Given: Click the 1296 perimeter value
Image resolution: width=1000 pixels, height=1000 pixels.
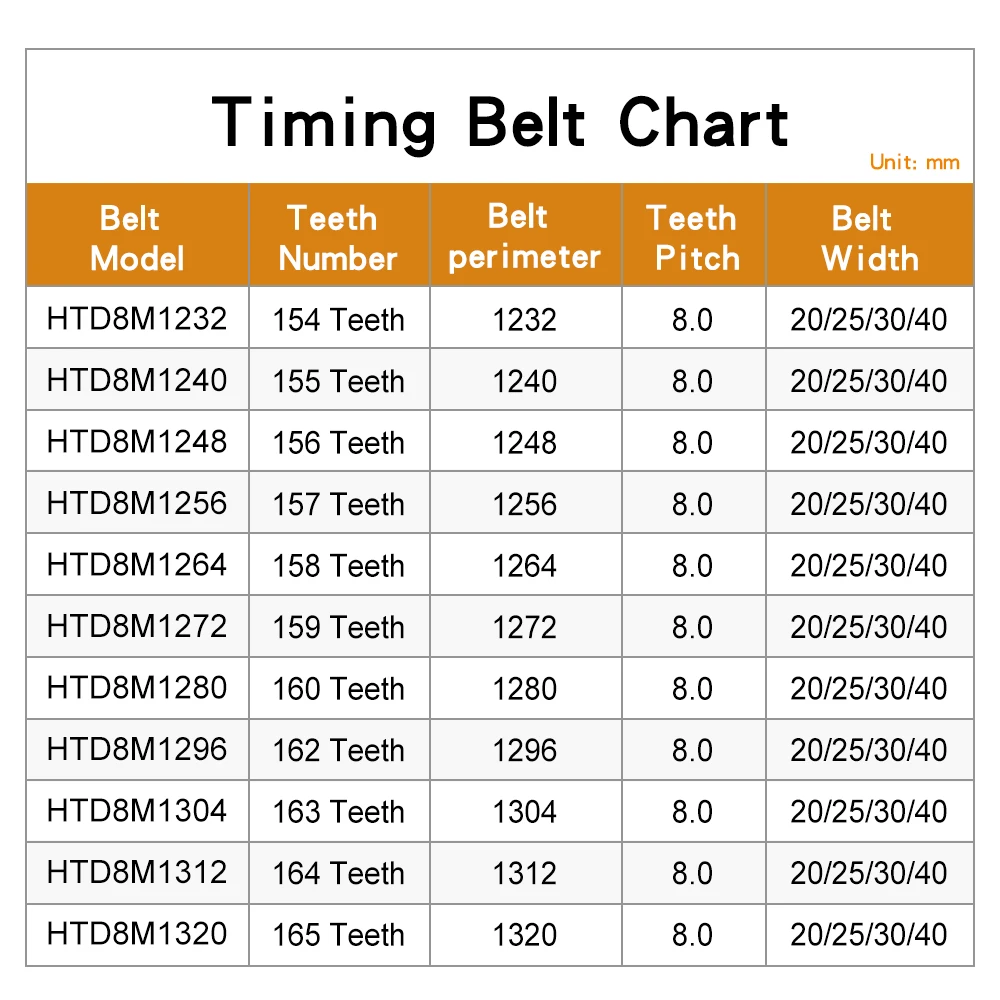Looking at the screenshot, I should 525,749.
